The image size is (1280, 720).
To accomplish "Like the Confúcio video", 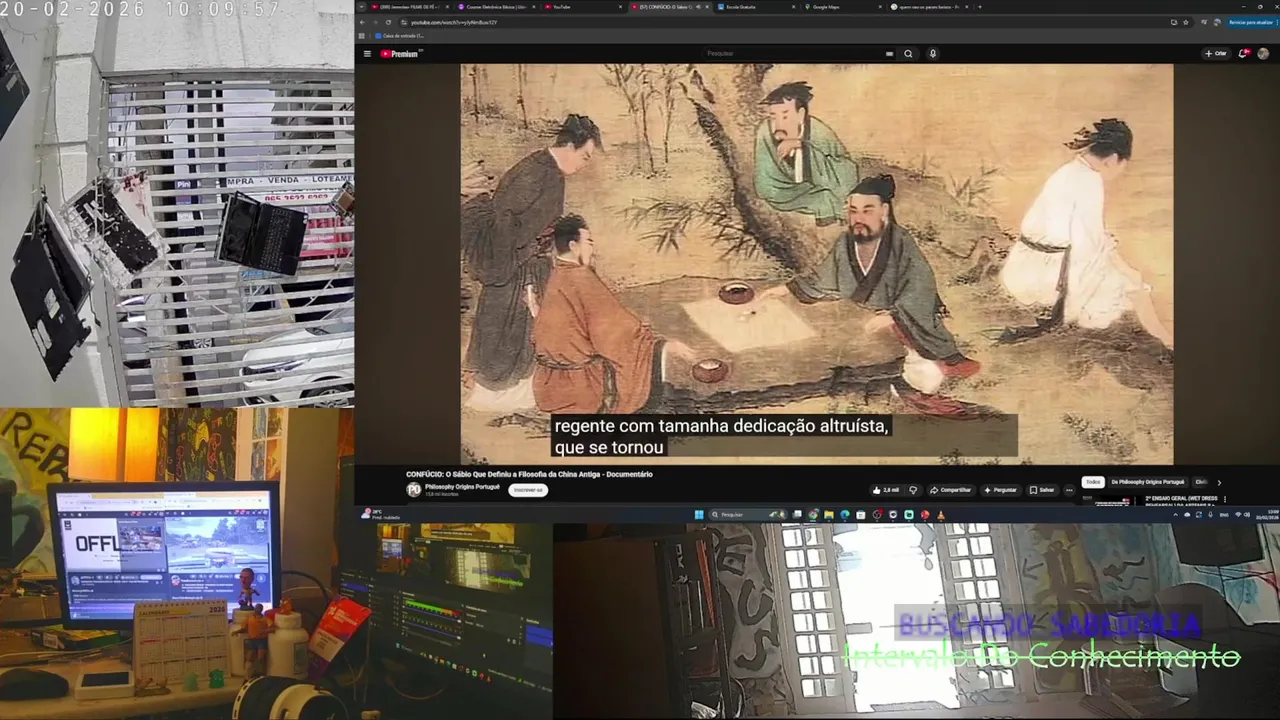I will [x=884, y=490].
